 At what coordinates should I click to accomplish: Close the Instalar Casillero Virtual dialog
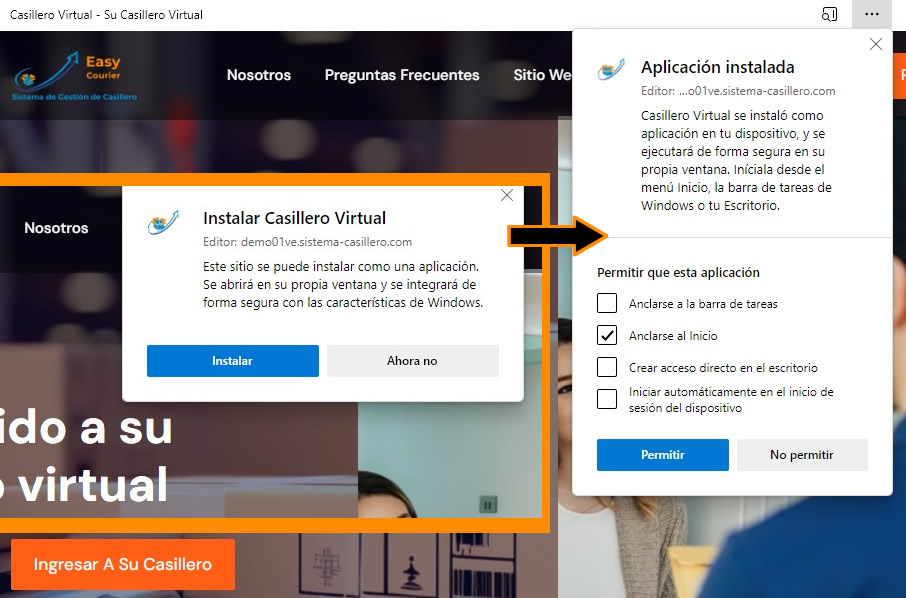pos(507,195)
